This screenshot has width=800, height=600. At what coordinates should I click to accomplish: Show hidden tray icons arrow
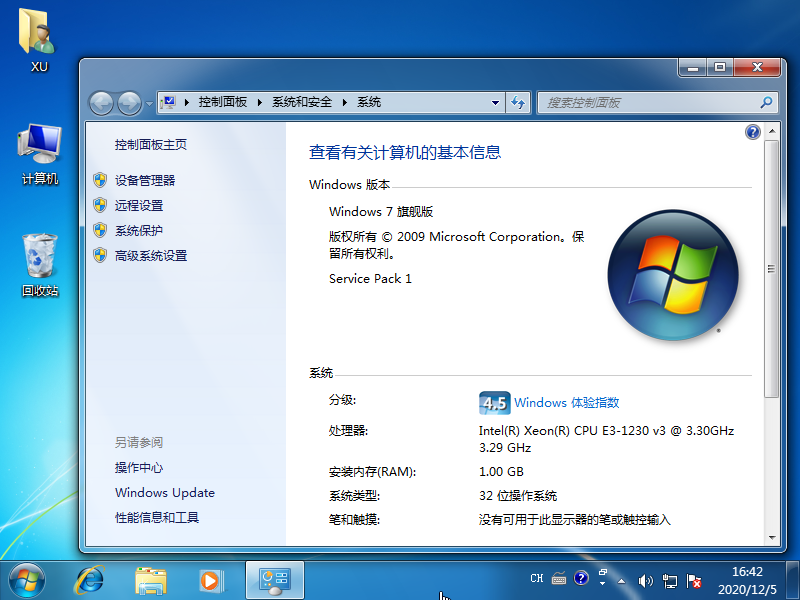click(621, 580)
